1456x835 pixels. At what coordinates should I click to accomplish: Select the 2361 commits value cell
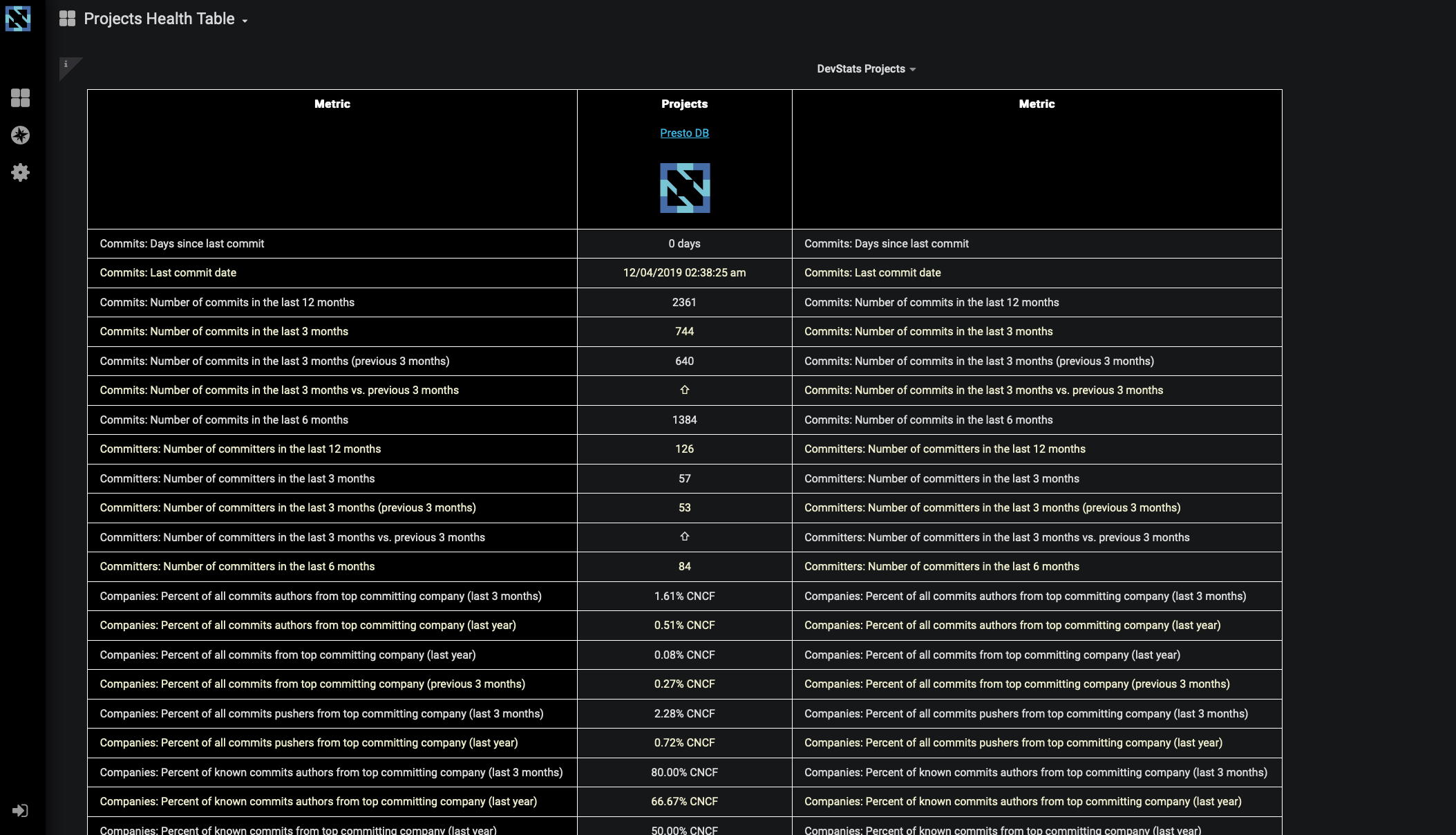click(x=684, y=302)
